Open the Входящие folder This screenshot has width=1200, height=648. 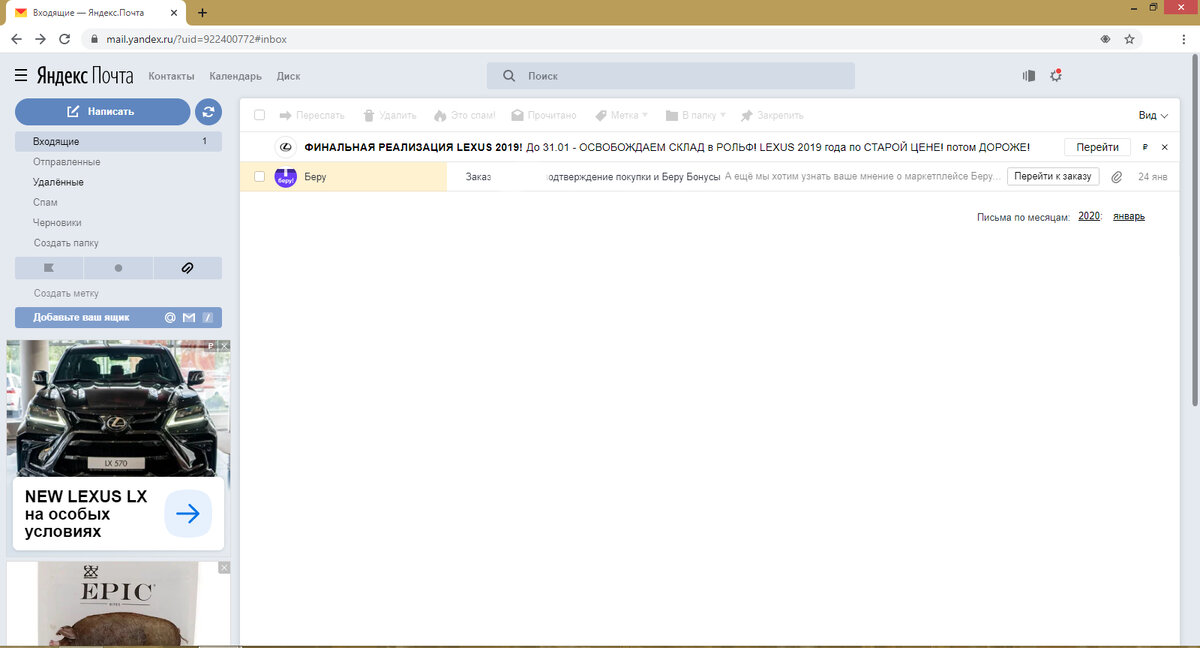coord(118,141)
